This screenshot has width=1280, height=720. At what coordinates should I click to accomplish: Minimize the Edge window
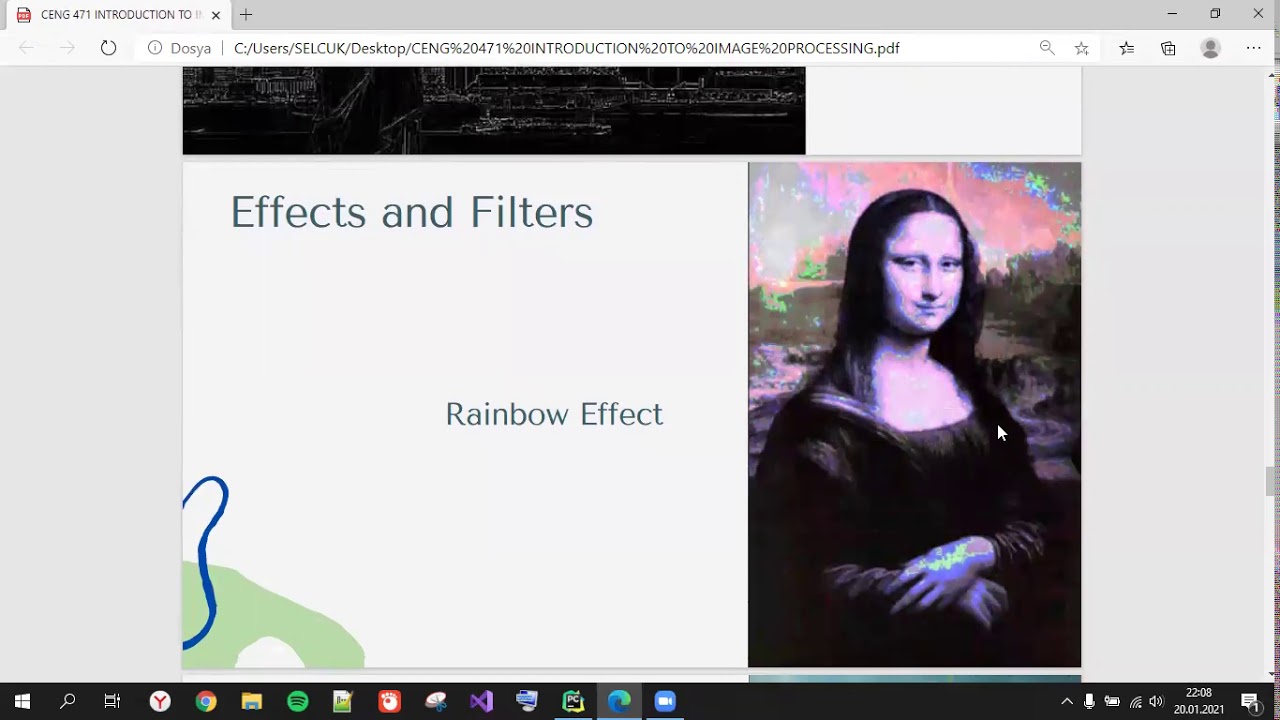pos(1172,14)
